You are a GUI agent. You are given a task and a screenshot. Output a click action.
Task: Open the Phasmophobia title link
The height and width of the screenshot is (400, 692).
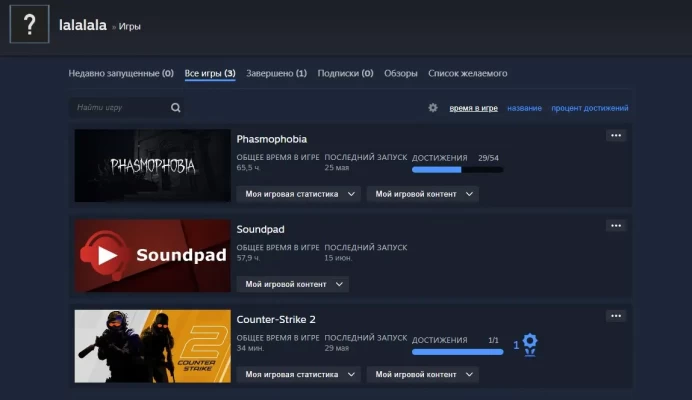[271, 139]
